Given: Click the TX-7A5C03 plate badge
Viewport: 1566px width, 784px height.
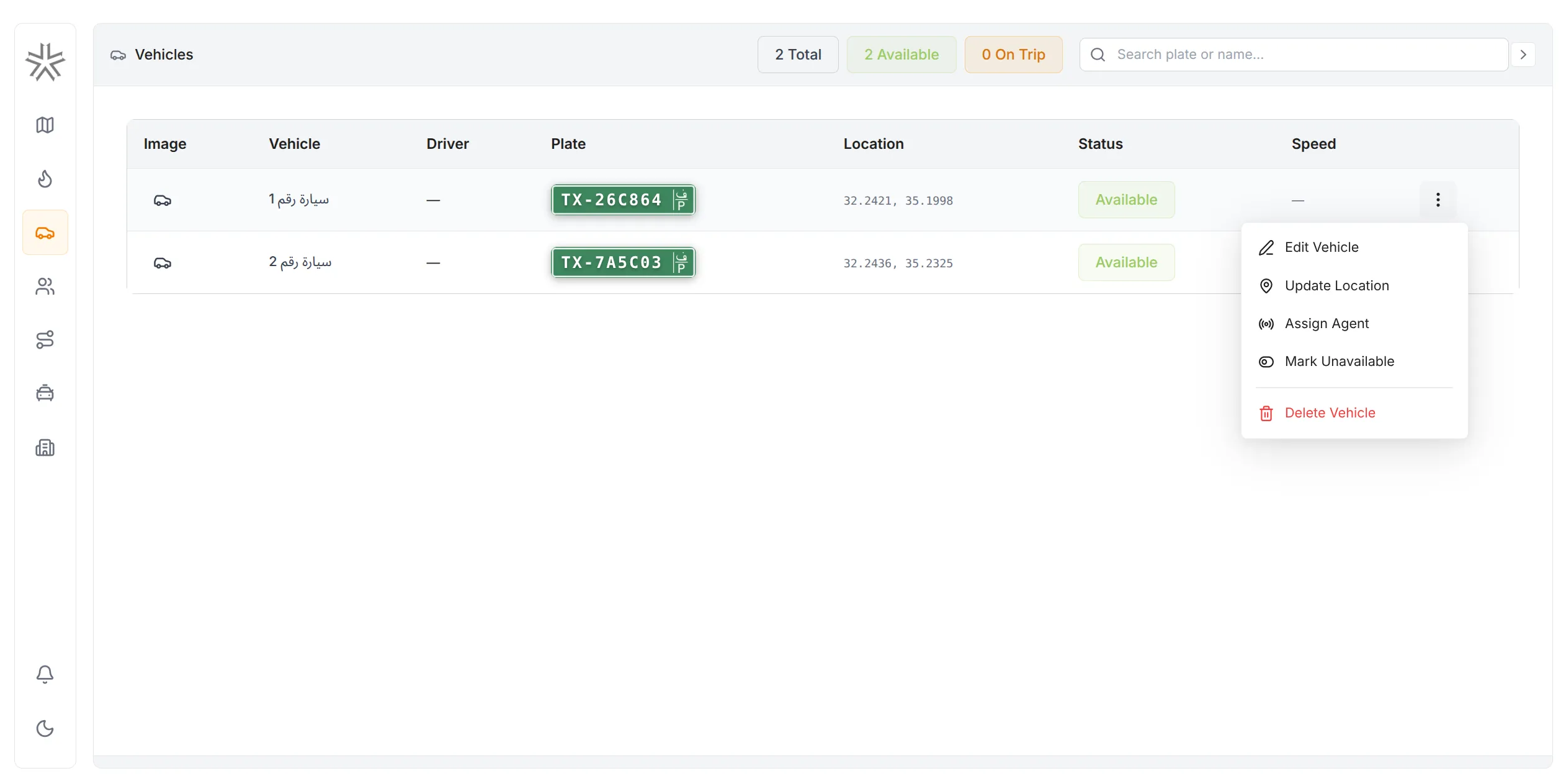Looking at the screenshot, I should 623,262.
